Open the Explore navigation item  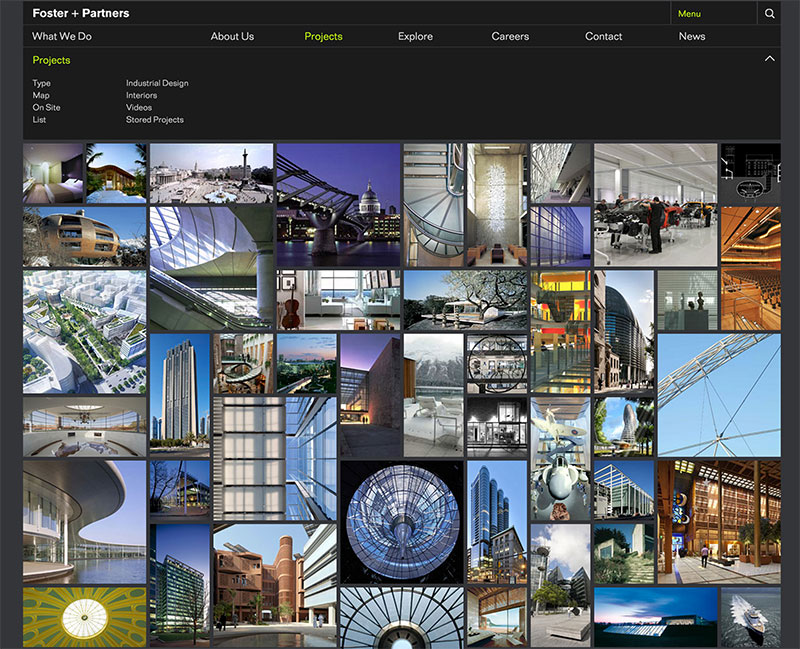coord(415,36)
